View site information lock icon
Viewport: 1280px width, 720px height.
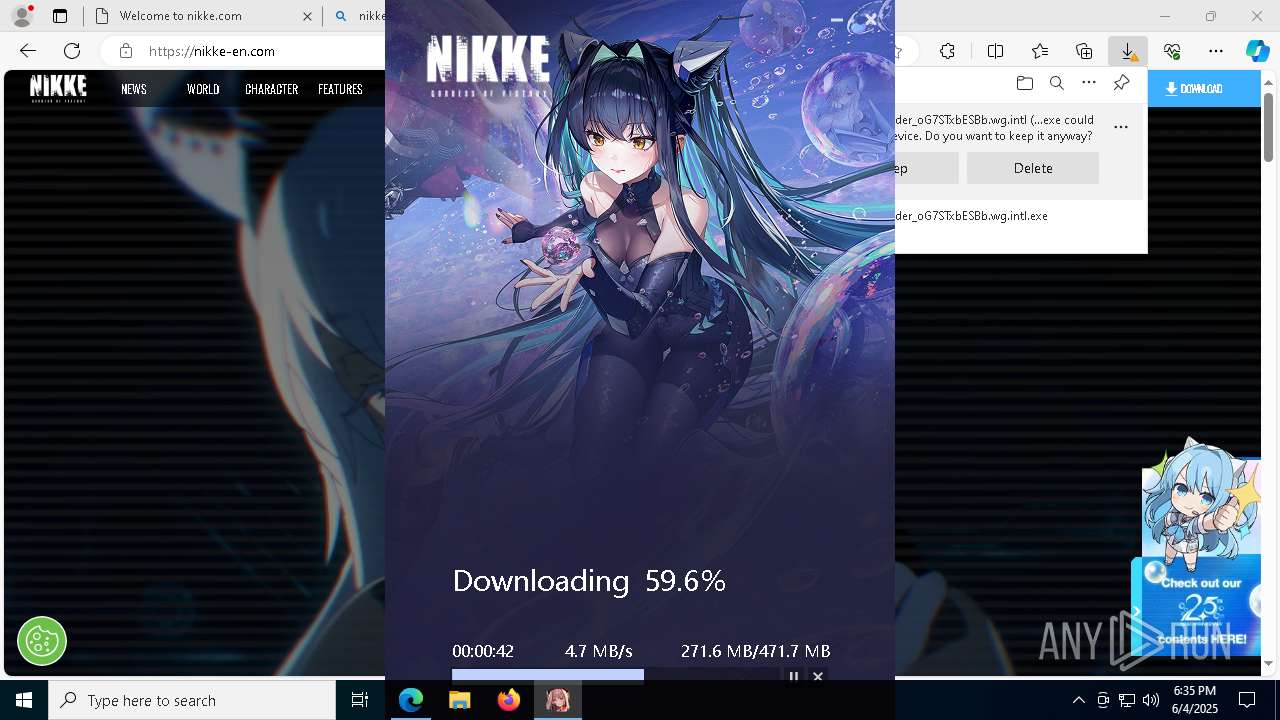[125, 51]
